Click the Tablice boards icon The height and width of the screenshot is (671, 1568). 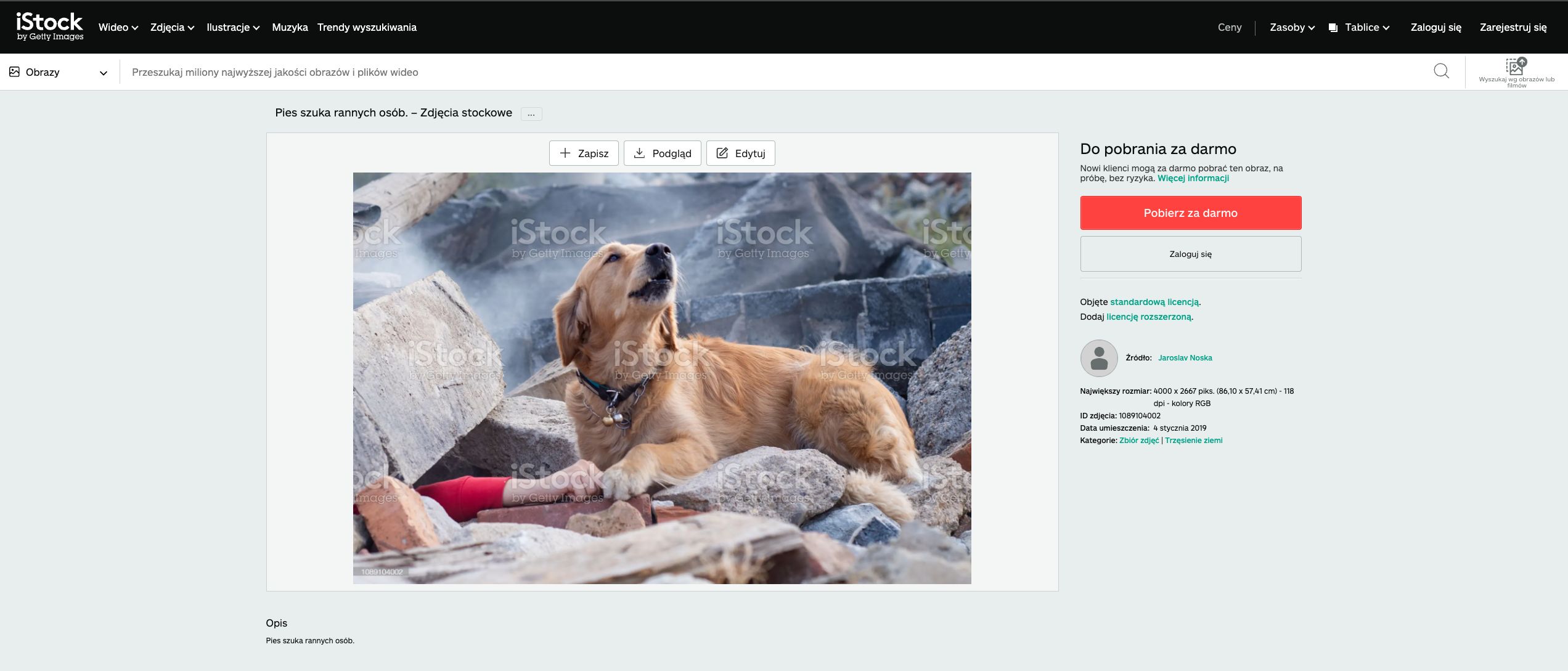[x=1333, y=28]
